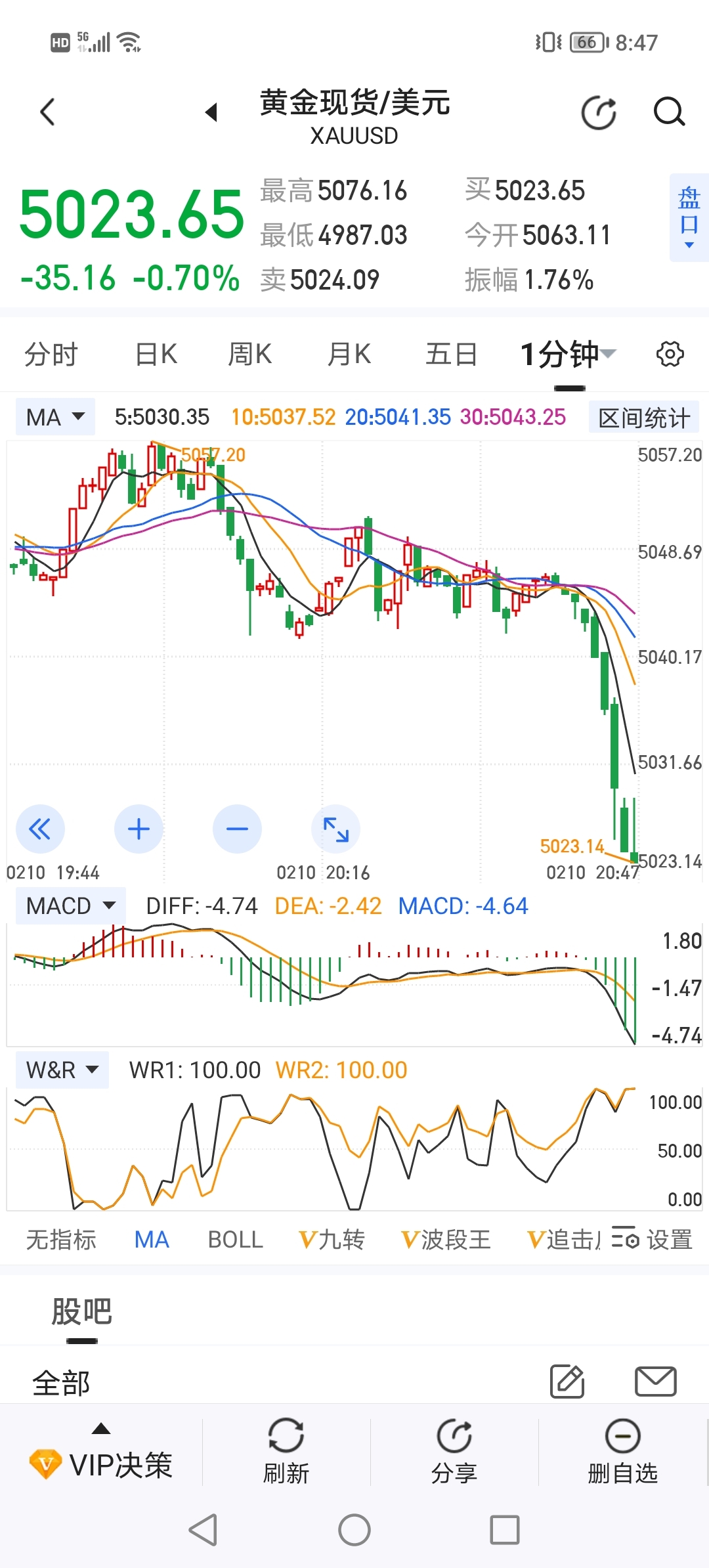Tap the VIP diamond badge icon
Screen dimensions: 709x1568
pyautogui.click(x=46, y=1464)
